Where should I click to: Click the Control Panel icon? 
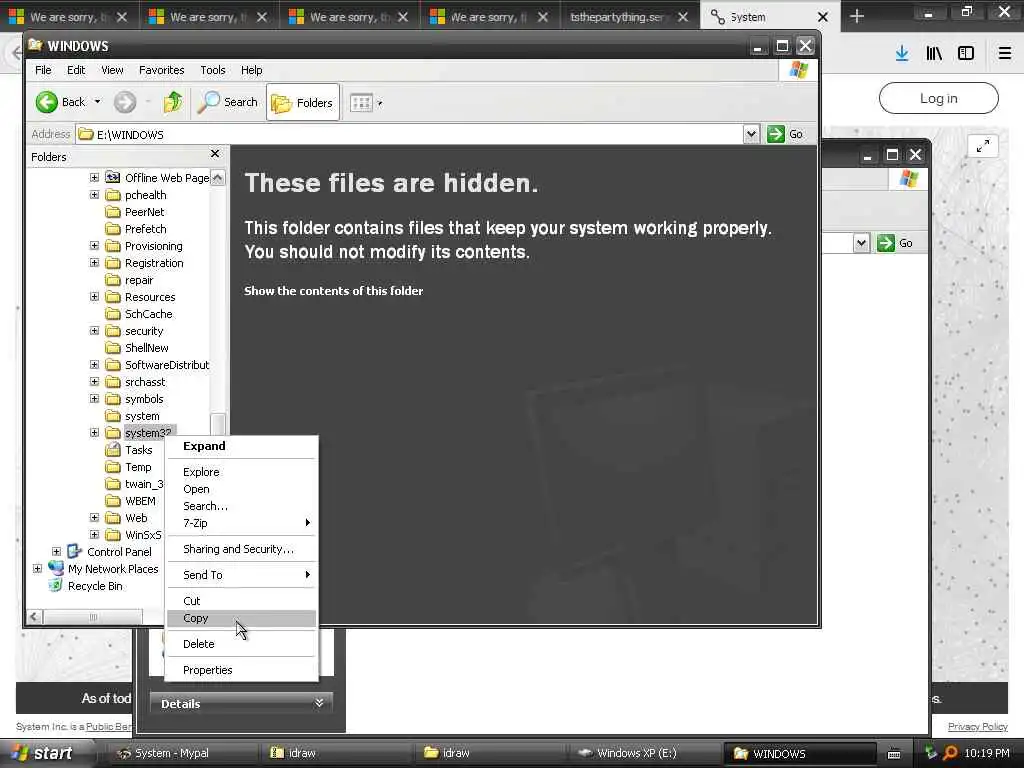(x=74, y=551)
